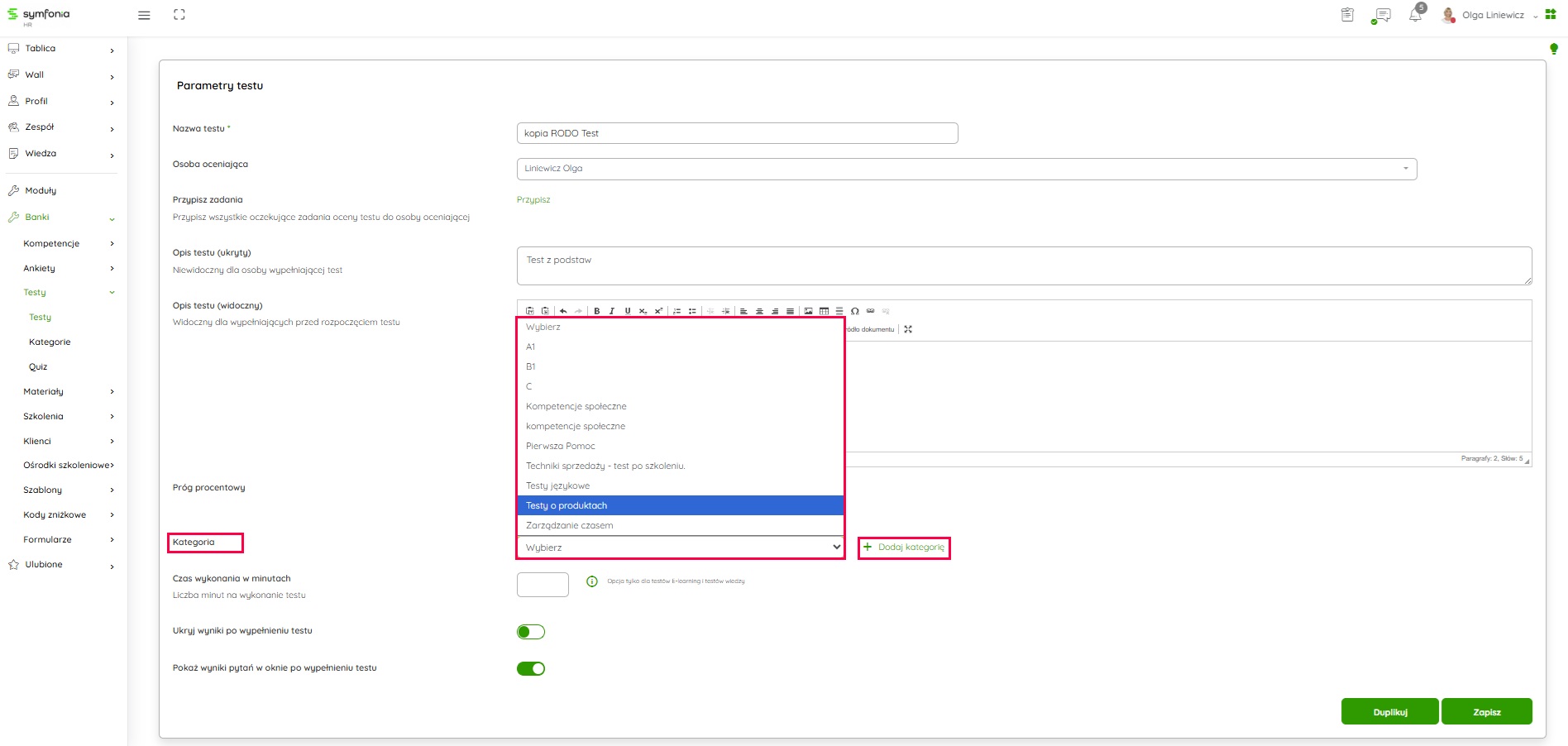Toggle the hamburger sidebar menu
This screenshot has width=1568, height=746.
[x=144, y=15]
